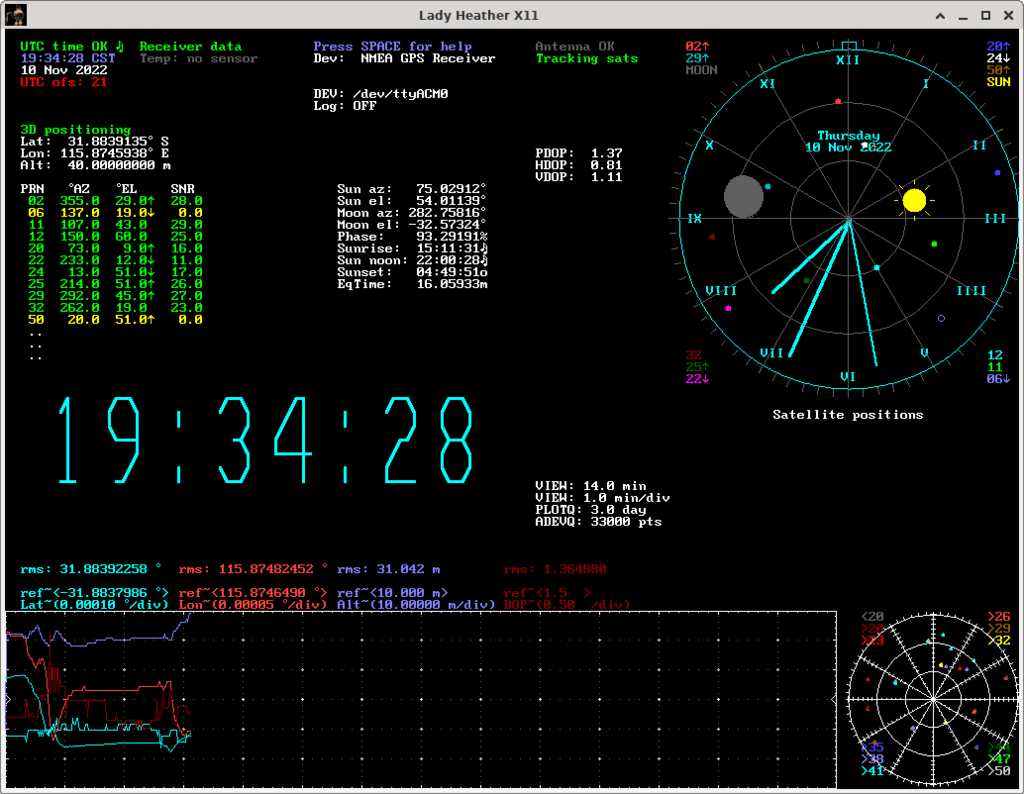Click the Lady Heather title bar app icon
Viewport: 1024px width, 794px height.
click(x=14, y=15)
